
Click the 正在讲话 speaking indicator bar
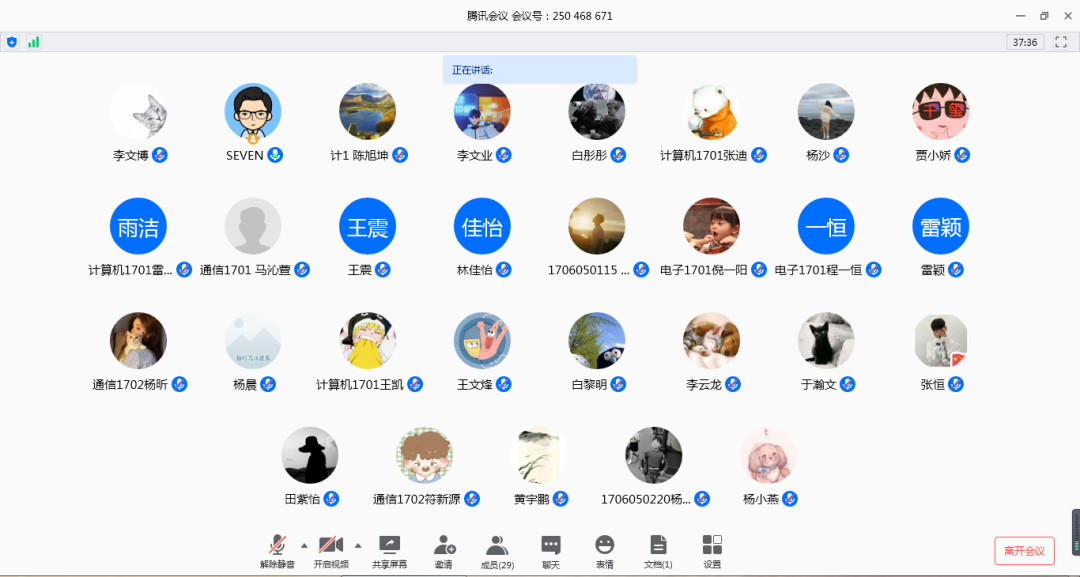pos(540,70)
